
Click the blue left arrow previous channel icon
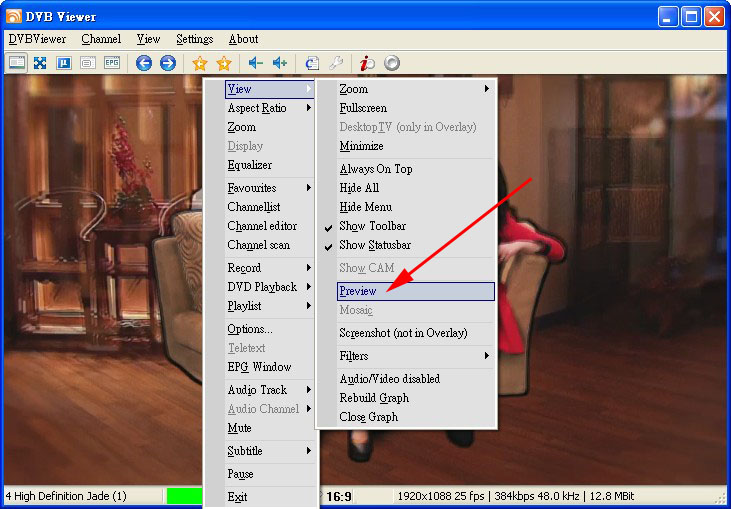(x=144, y=63)
